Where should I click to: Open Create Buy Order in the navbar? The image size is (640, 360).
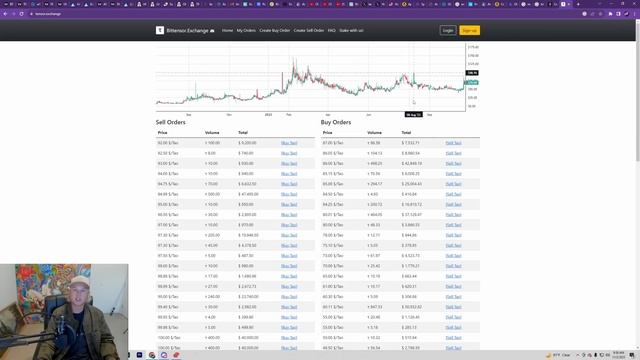[x=275, y=30]
